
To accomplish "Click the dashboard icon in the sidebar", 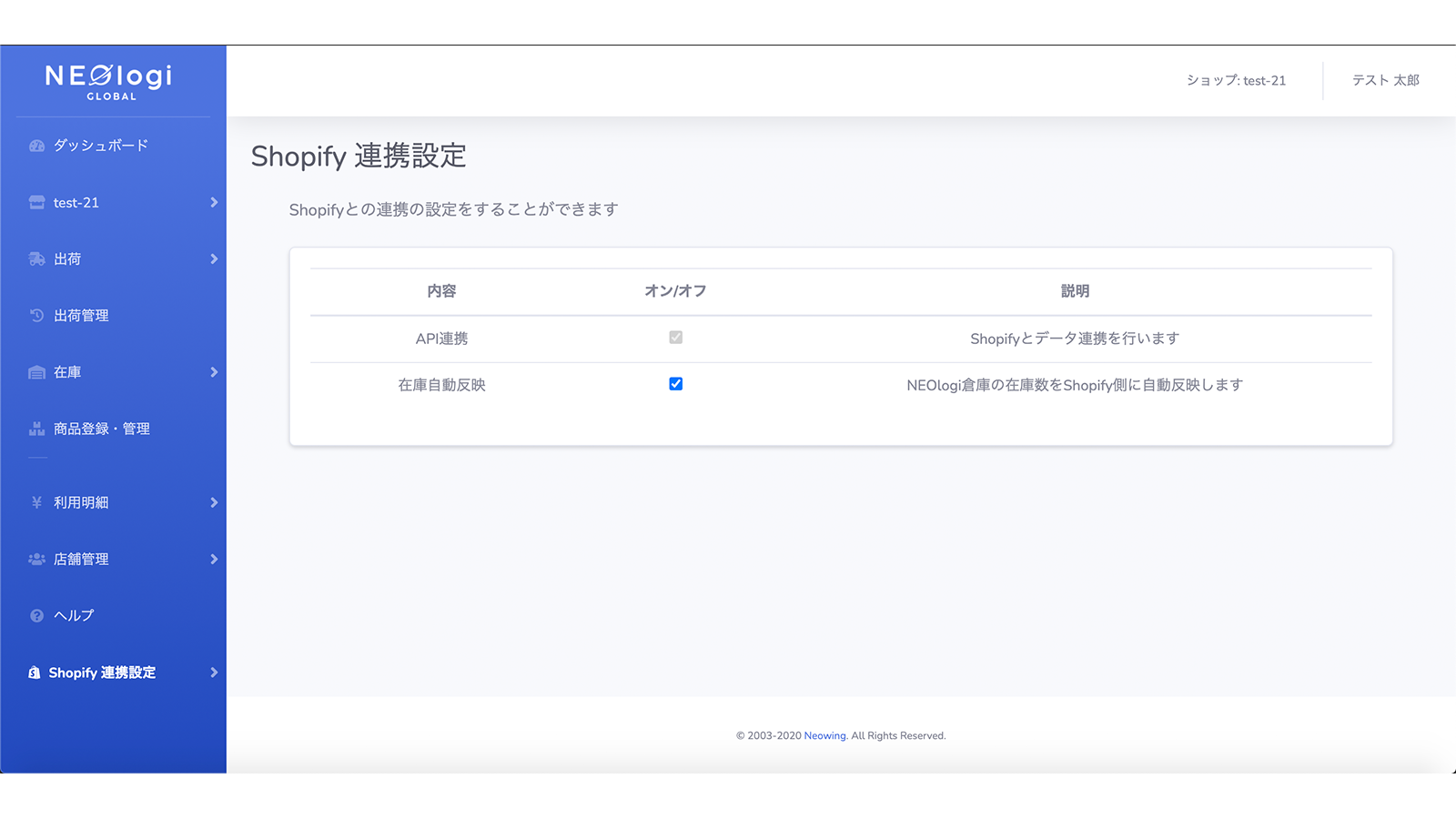I will [x=35, y=145].
